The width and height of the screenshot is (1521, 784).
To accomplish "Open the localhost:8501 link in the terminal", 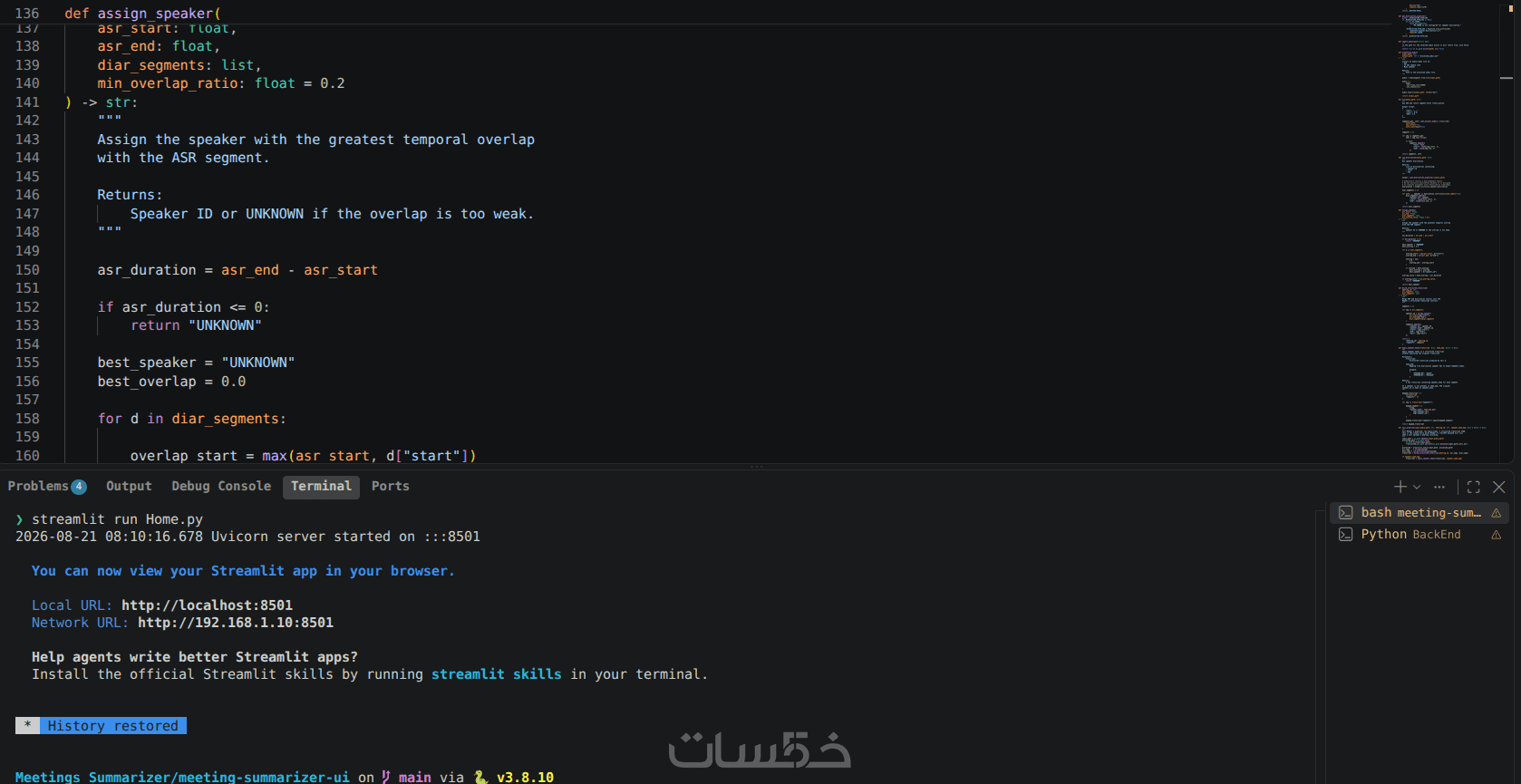I will click(x=207, y=605).
